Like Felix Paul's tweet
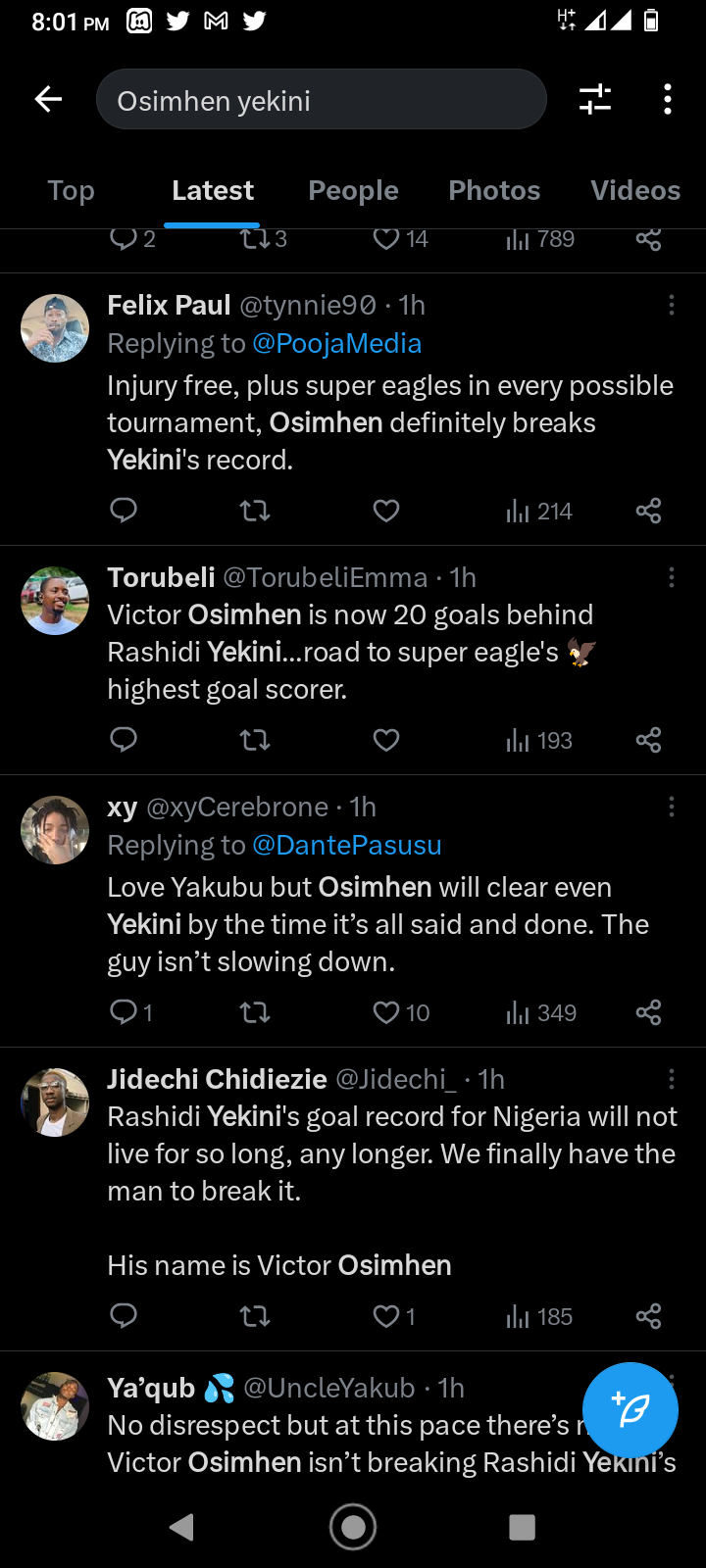Image resolution: width=706 pixels, height=1568 pixels. tap(386, 511)
